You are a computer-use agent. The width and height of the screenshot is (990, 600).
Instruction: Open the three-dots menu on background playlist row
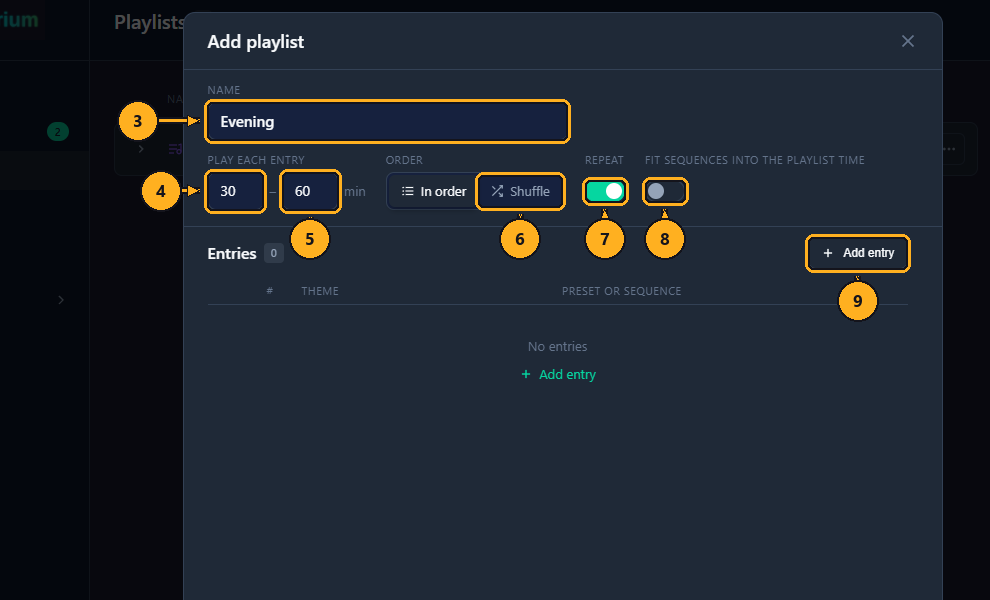coord(949,149)
